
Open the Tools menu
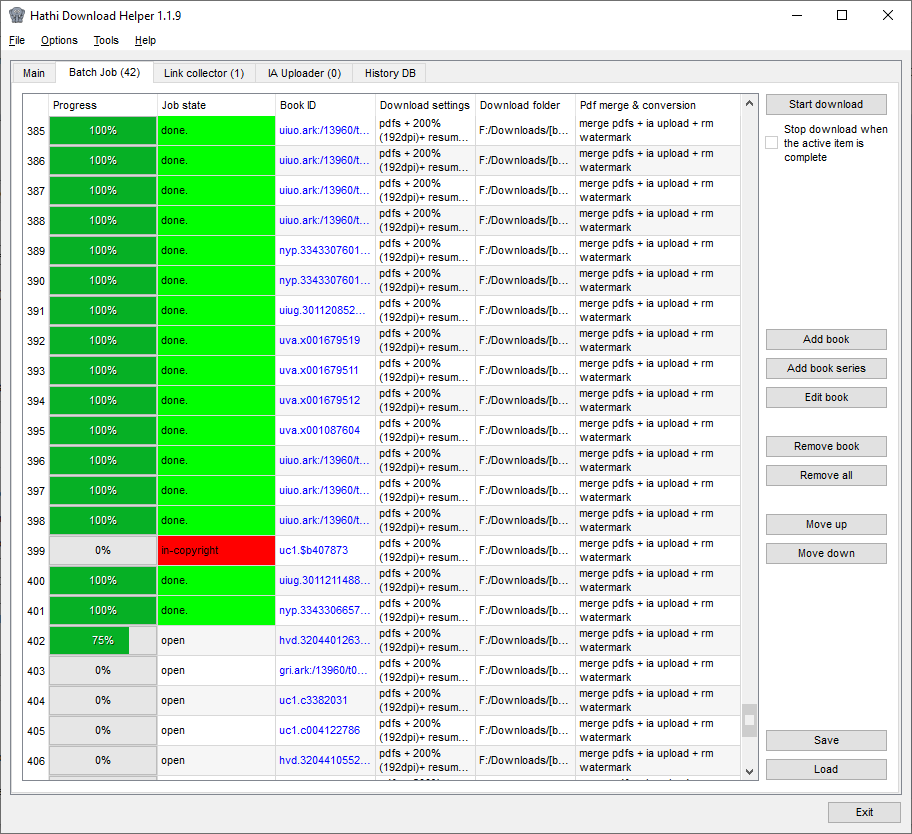tap(106, 40)
